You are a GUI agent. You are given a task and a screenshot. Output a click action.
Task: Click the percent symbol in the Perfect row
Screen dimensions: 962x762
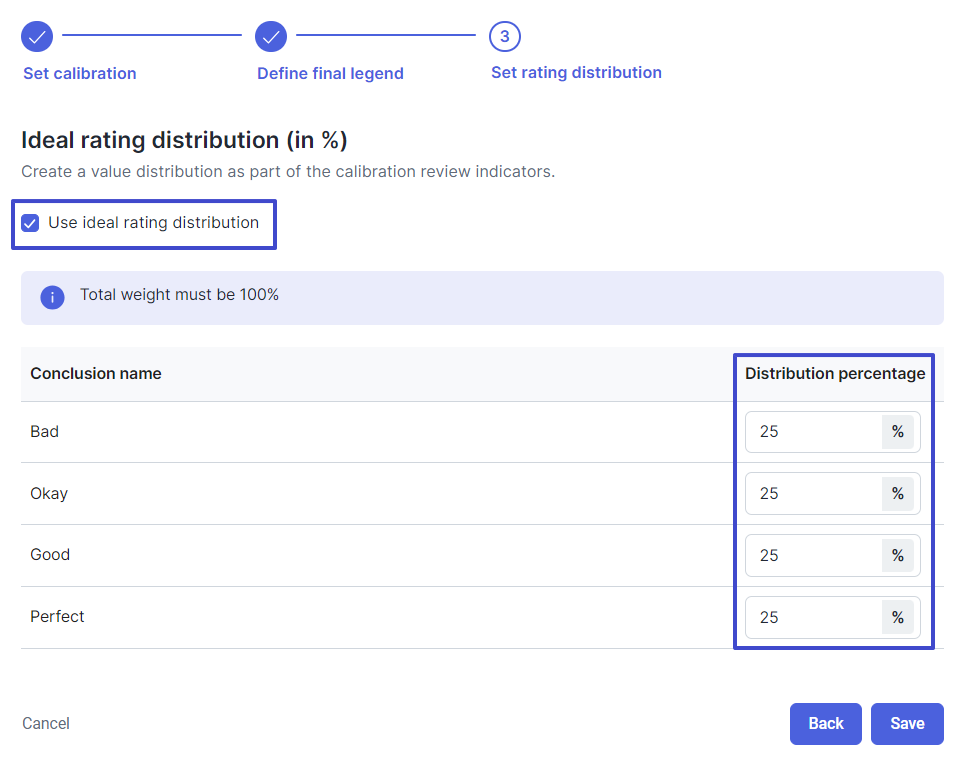click(898, 618)
